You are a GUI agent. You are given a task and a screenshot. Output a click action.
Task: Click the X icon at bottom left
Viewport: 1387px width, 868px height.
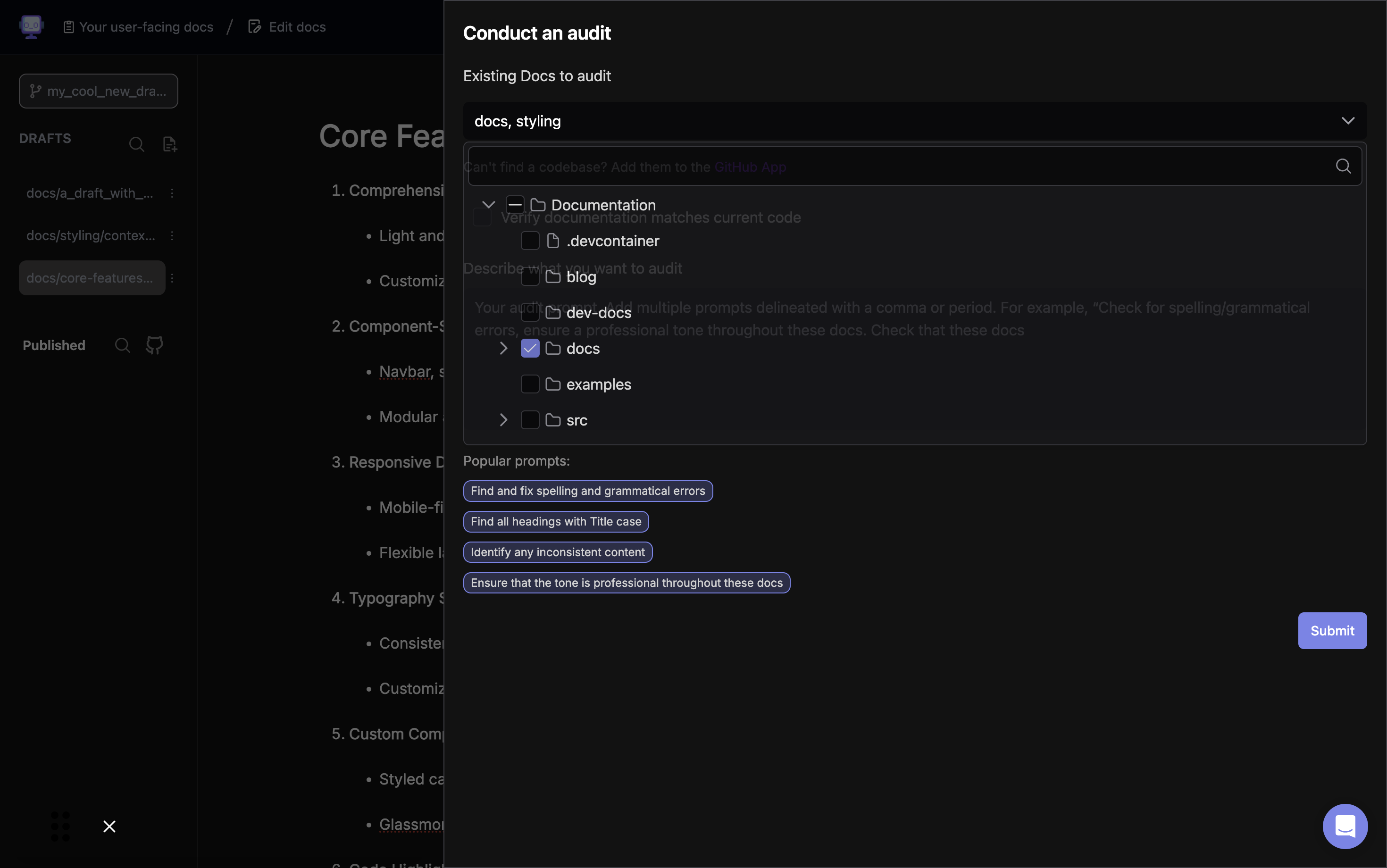click(109, 826)
